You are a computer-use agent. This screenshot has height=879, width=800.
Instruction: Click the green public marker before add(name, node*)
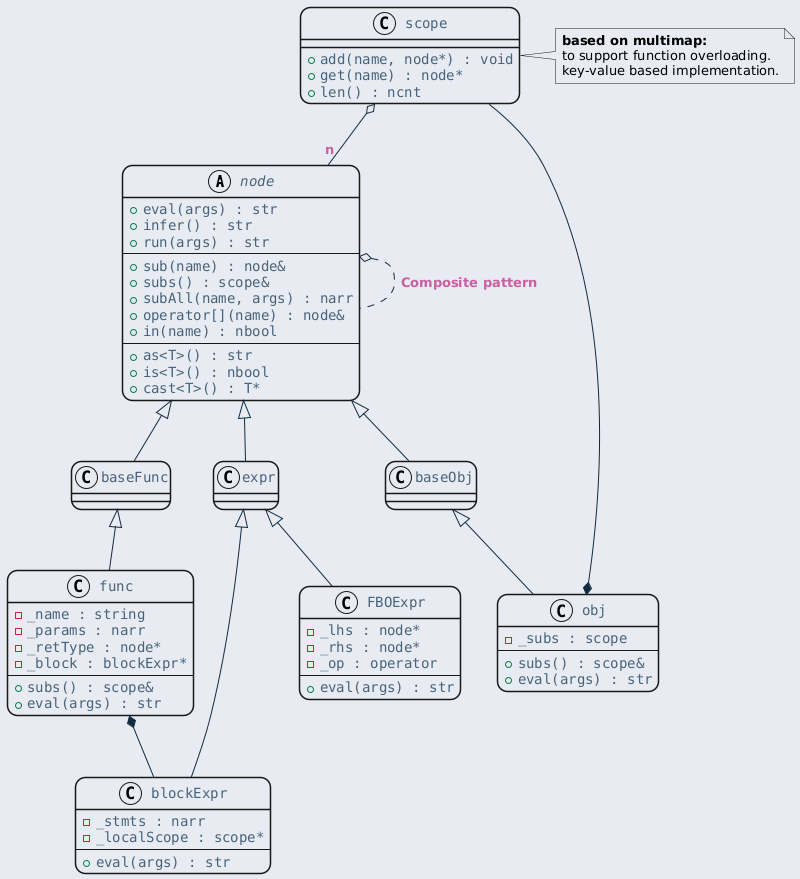coord(312,60)
